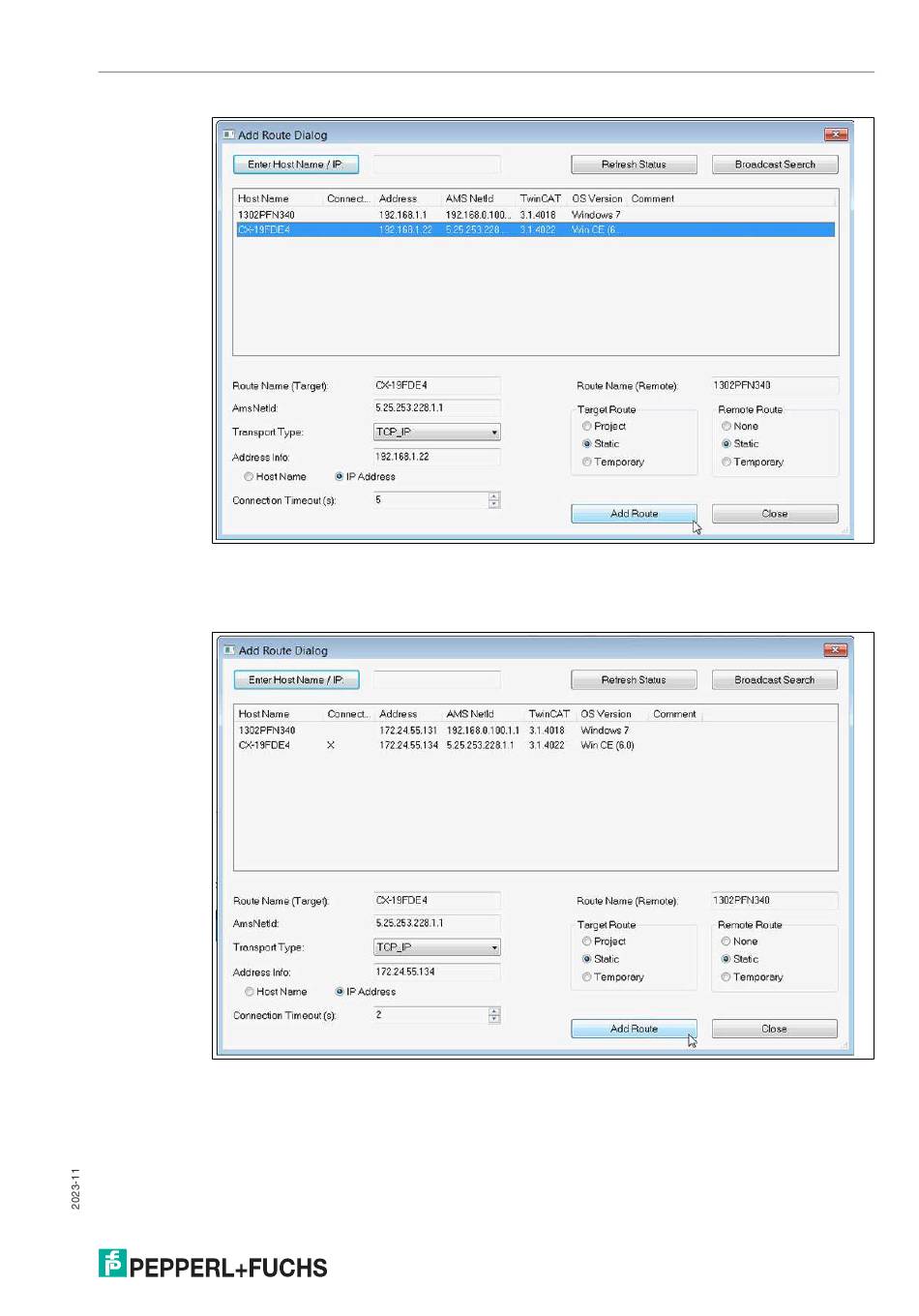Click Comment column header in upper dialog
This screenshot has height=1316, width=919.
[x=654, y=198]
